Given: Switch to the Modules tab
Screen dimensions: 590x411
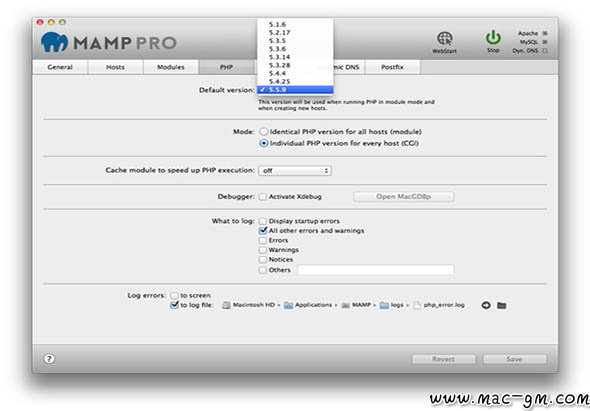Looking at the screenshot, I should (170, 67).
